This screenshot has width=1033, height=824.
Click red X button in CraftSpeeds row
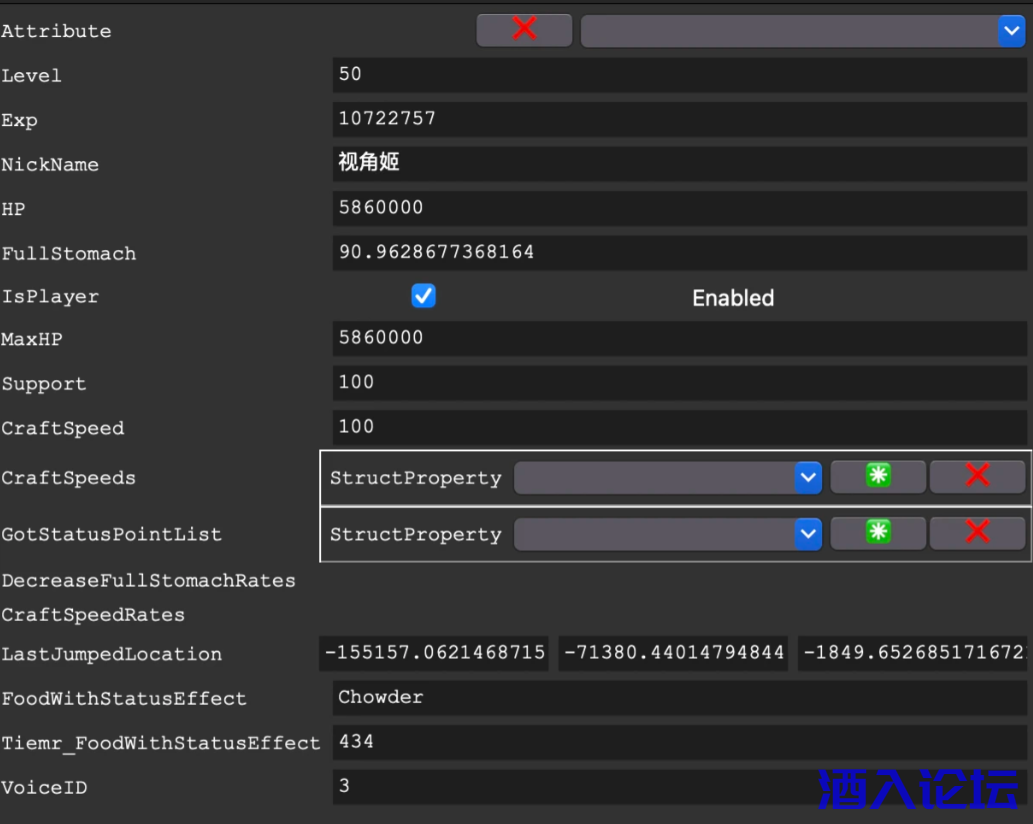point(977,477)
